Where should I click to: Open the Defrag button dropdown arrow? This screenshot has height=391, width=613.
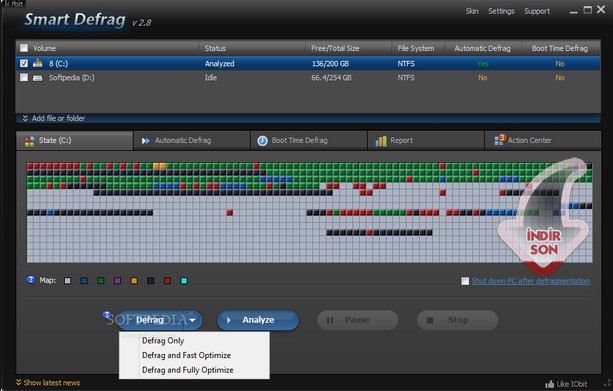pos(192,320)
